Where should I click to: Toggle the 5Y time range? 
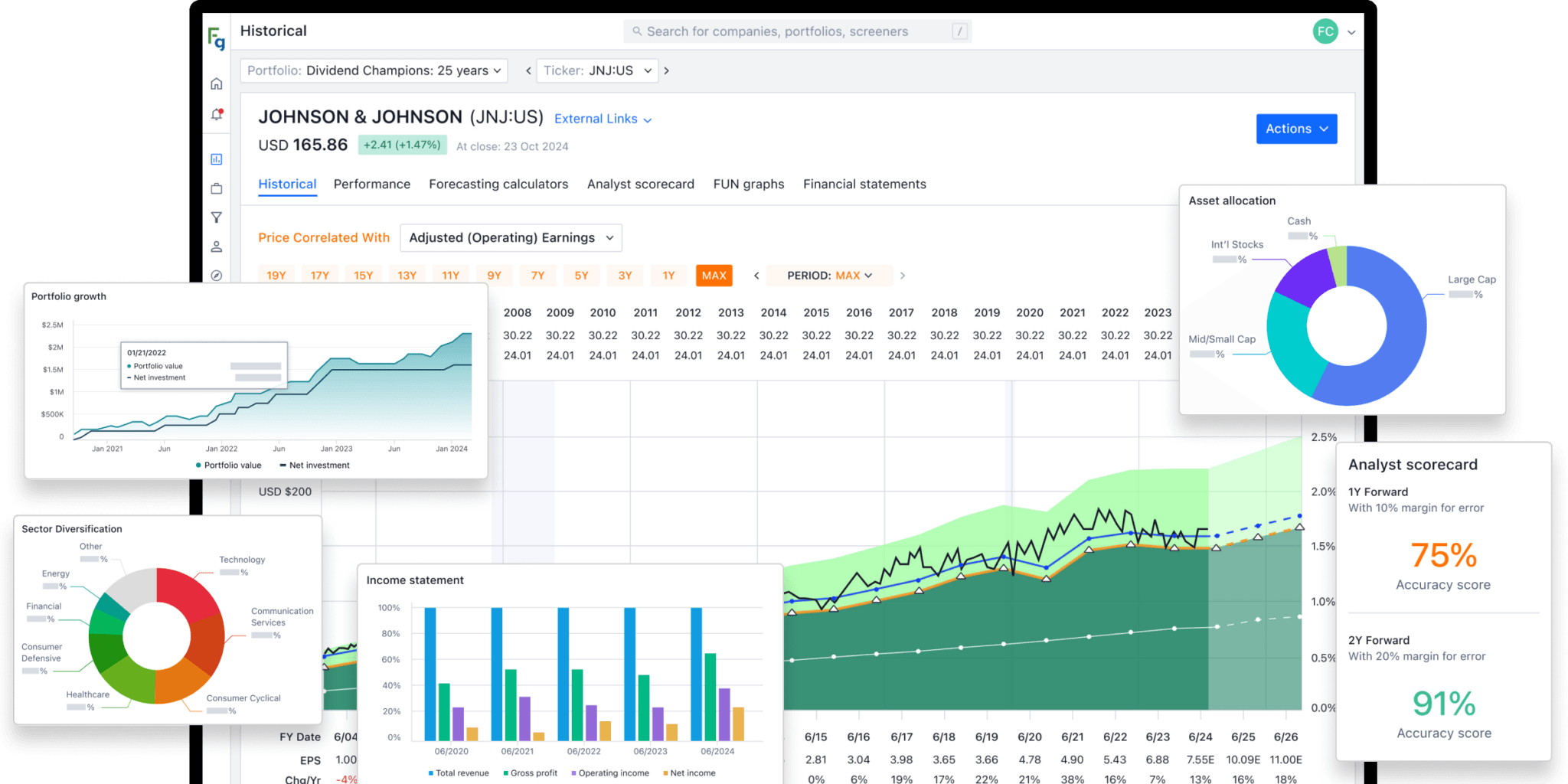point(581,275)
